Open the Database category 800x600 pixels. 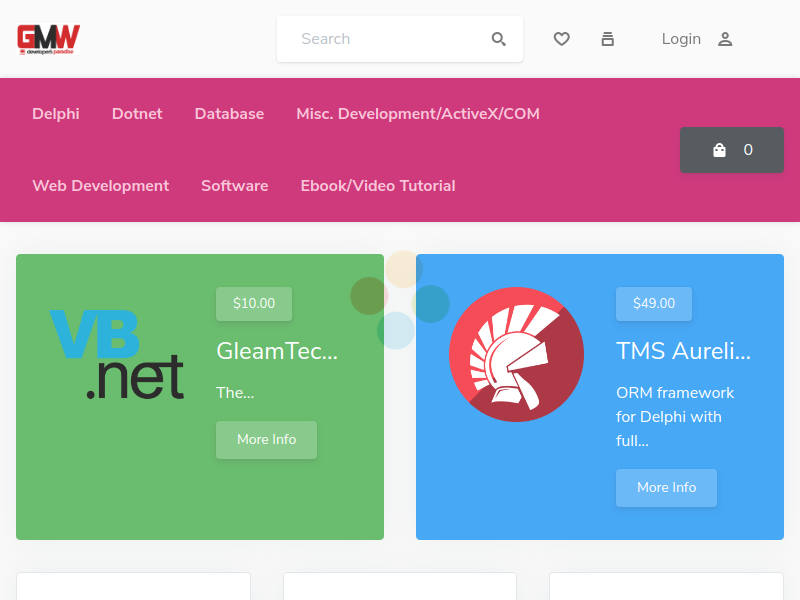click(229, 114)
